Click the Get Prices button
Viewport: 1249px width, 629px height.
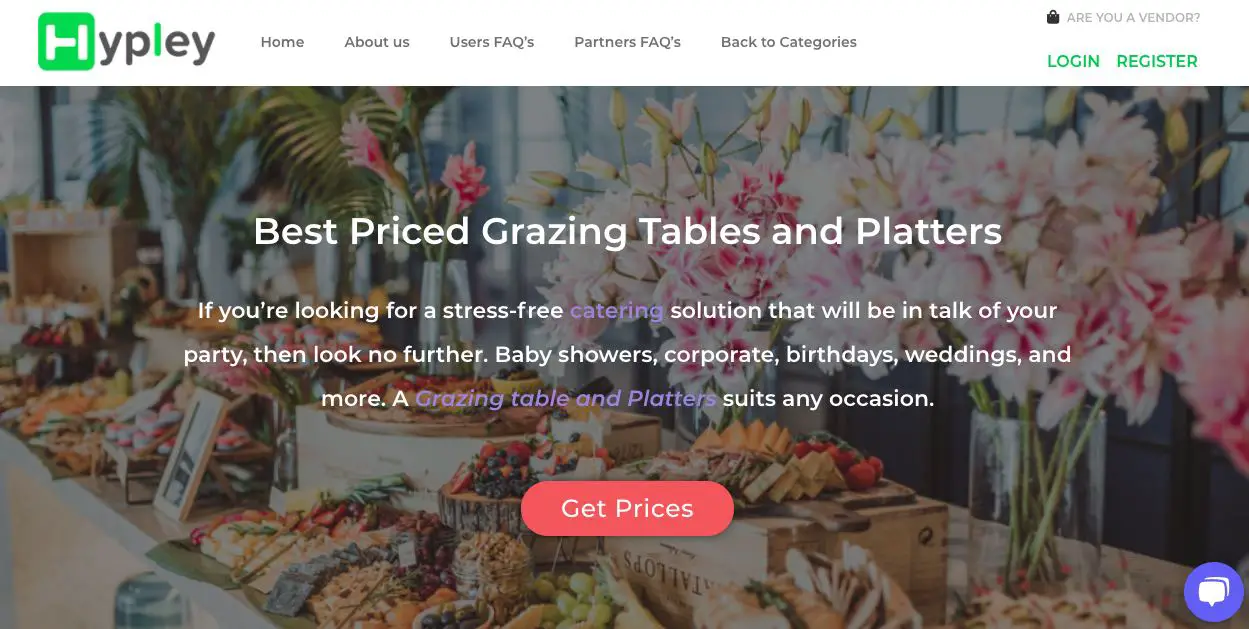[627, 508]
